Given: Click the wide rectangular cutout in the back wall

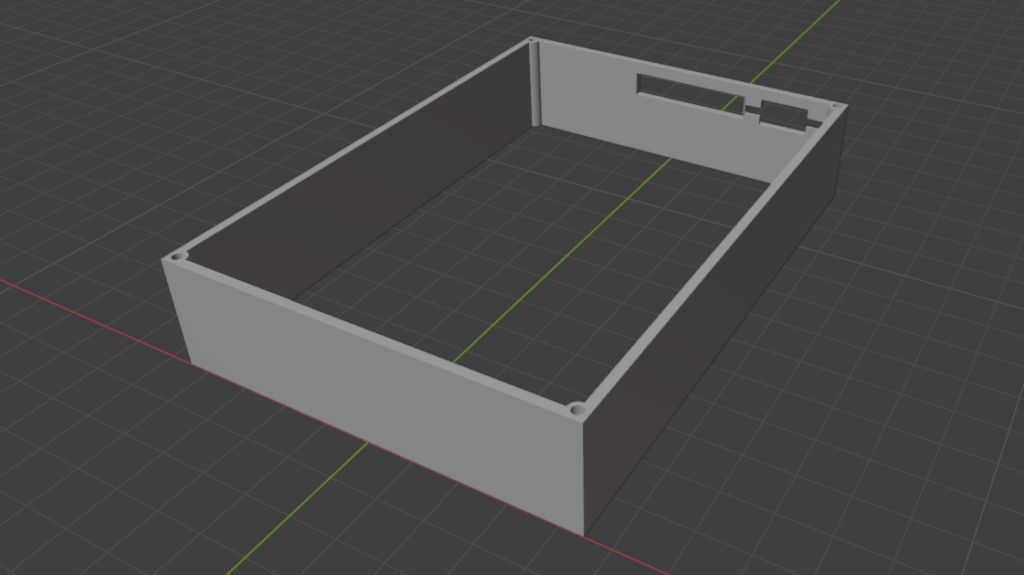Looking at the screenshot, I should (x=691, y=95).
